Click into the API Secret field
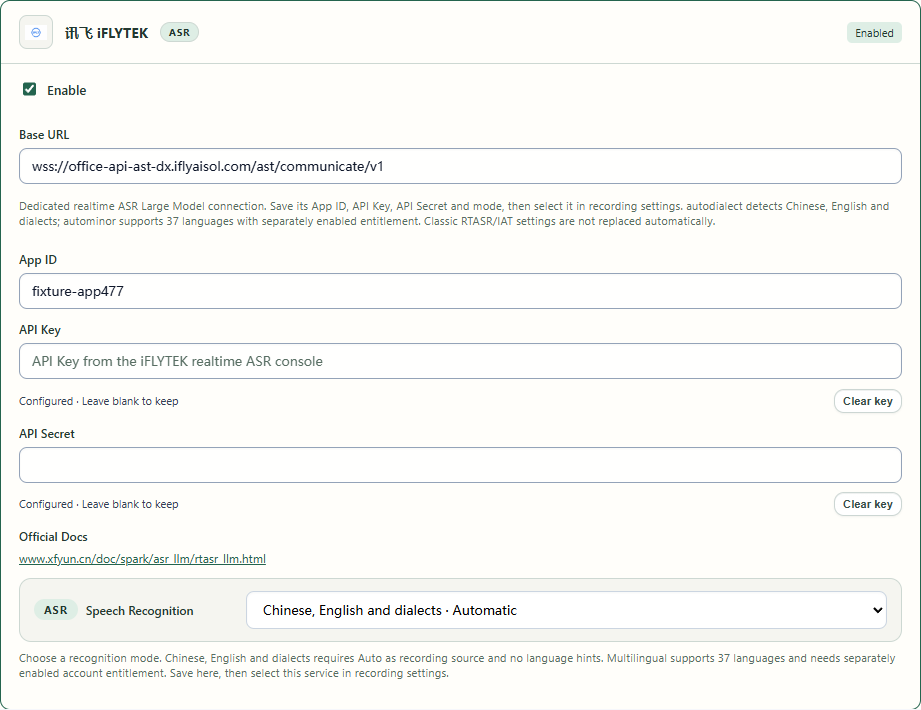 (x=460, y=465)
